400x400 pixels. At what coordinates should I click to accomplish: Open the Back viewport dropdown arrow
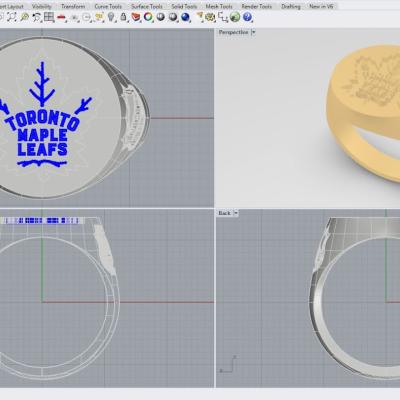tap(236, 213)
